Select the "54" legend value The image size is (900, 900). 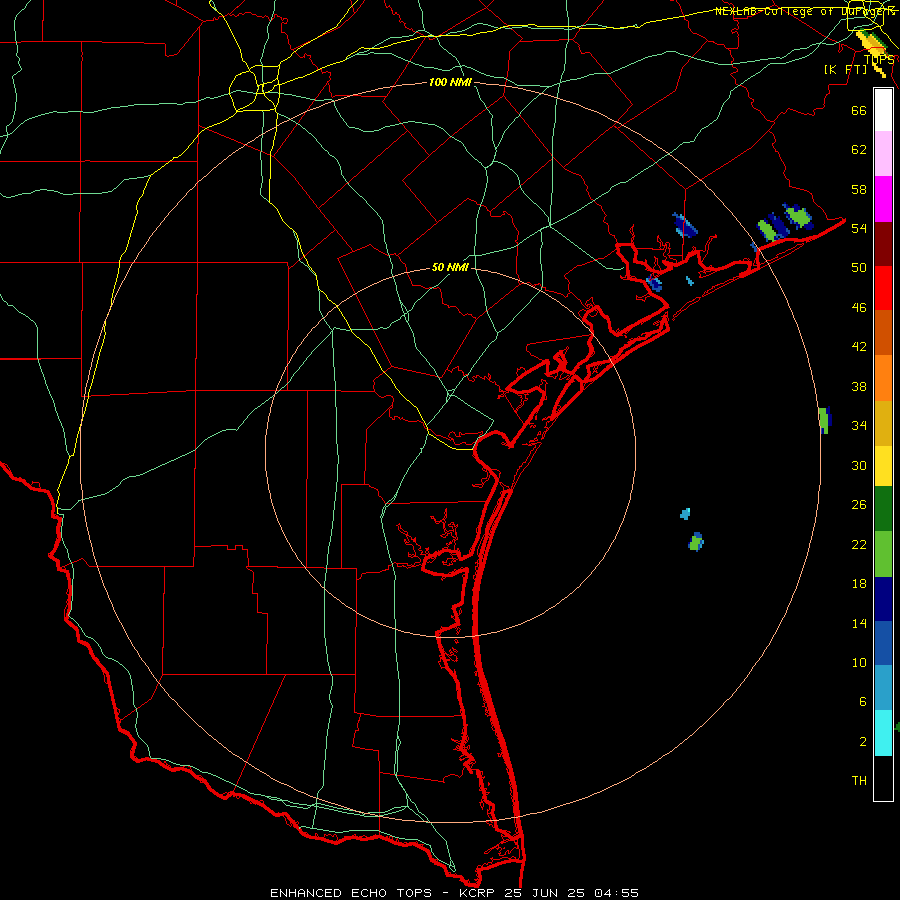(859, 228)
